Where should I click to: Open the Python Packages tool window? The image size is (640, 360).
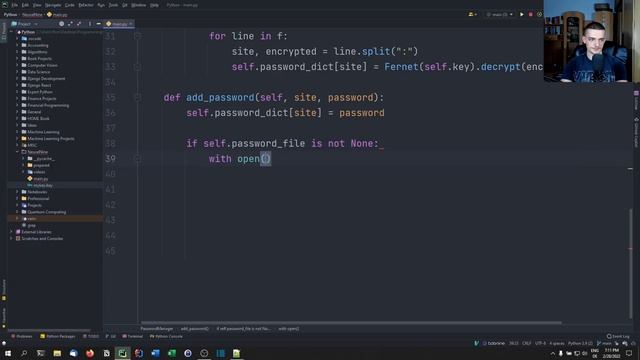[x=58, y=336]
